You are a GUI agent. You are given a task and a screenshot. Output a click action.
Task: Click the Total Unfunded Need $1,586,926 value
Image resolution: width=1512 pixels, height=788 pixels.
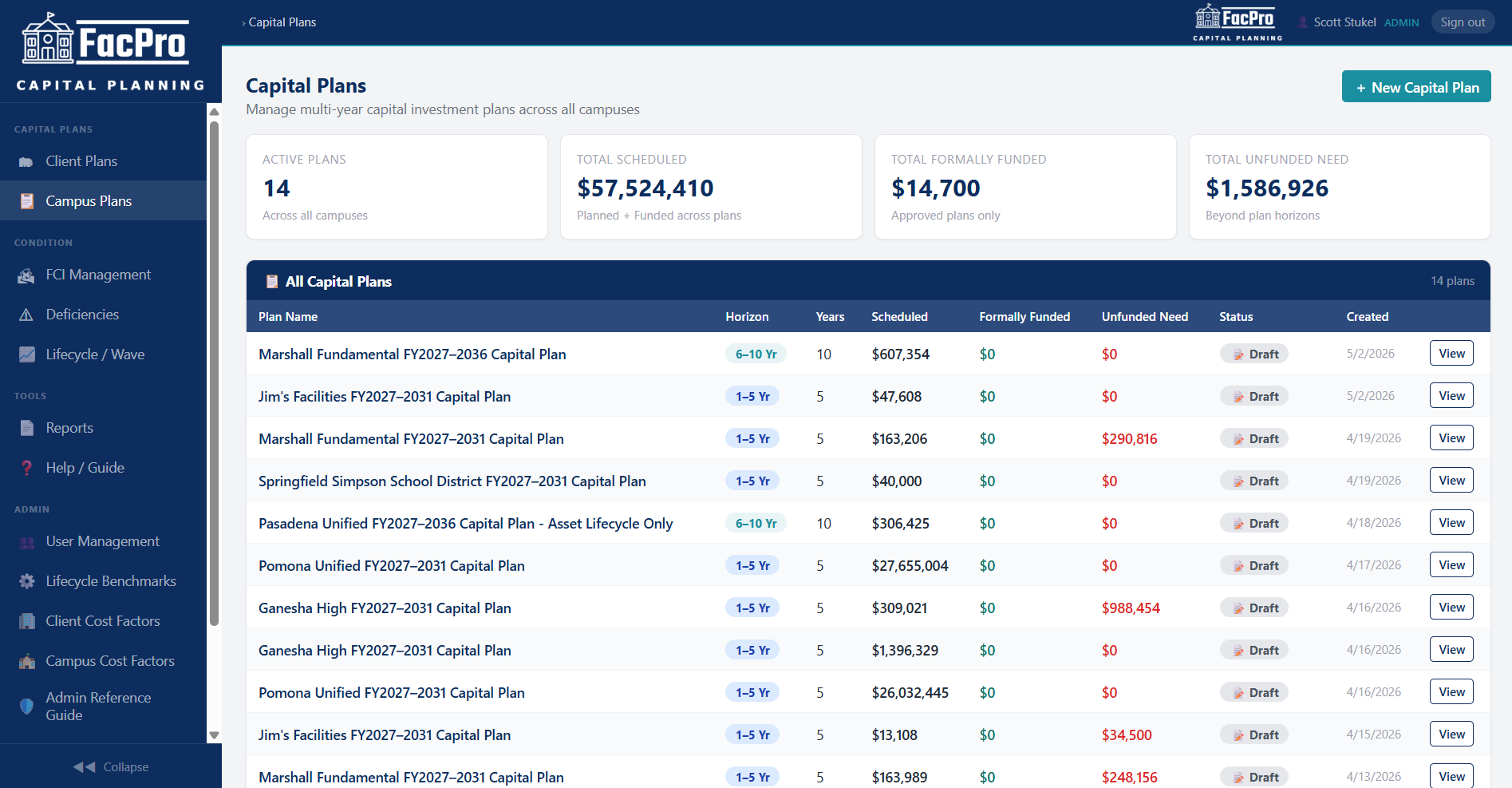(1267, 188)
